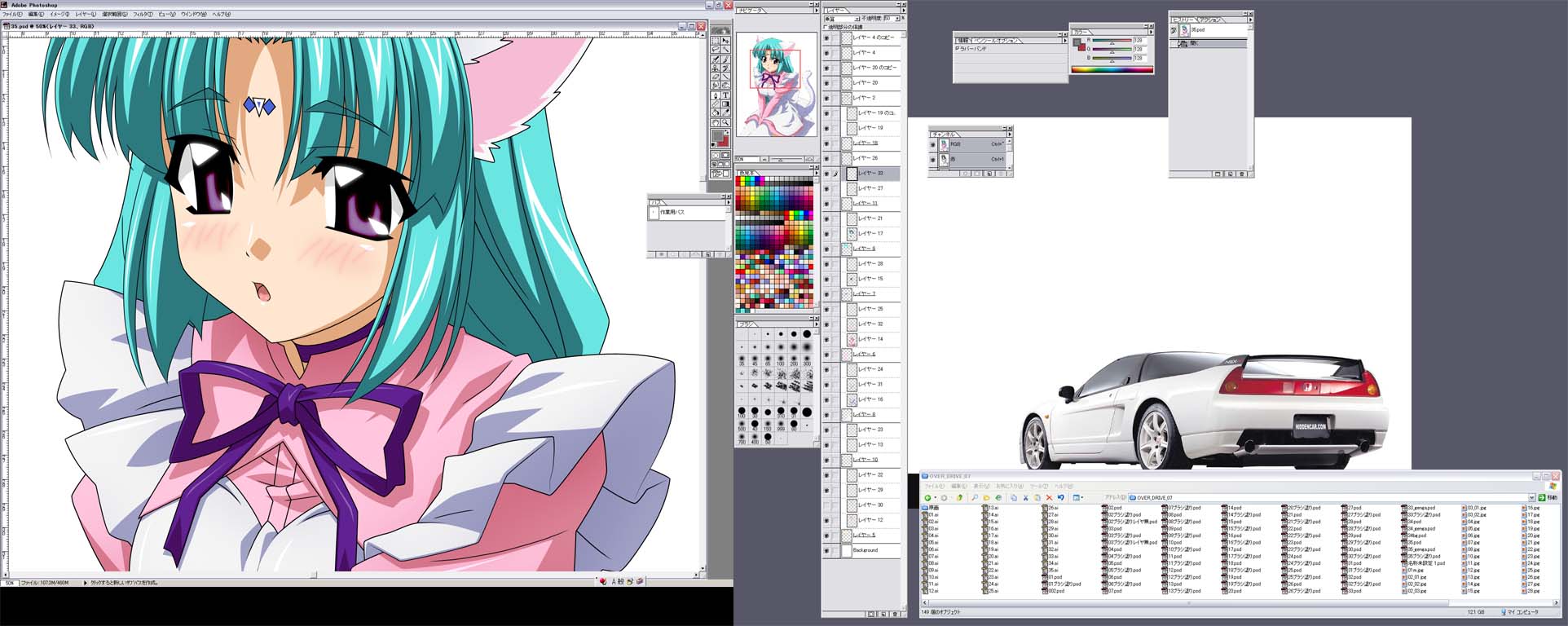Open the Explorer window File menu
Viewport: 1568px width, 626px height.
(934, 487)
